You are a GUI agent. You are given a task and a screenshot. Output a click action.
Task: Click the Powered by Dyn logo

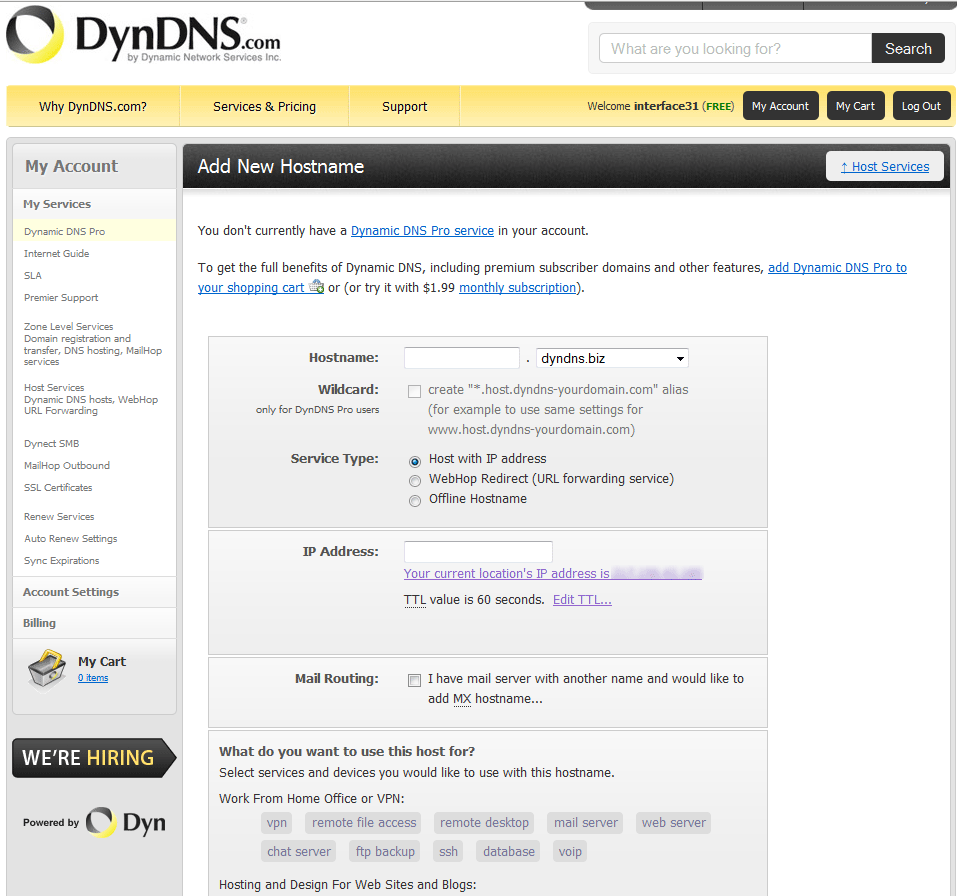click(x=94, y=822)
